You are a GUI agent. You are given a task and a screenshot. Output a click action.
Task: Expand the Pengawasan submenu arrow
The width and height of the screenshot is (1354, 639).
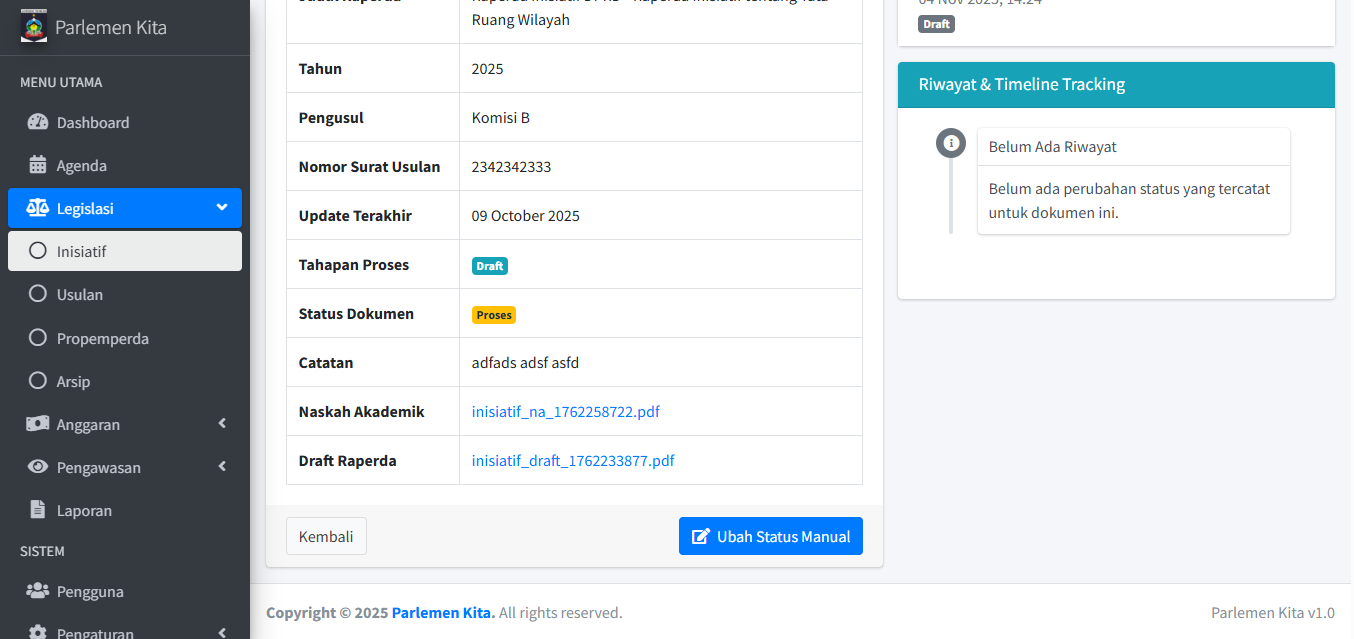222,467
